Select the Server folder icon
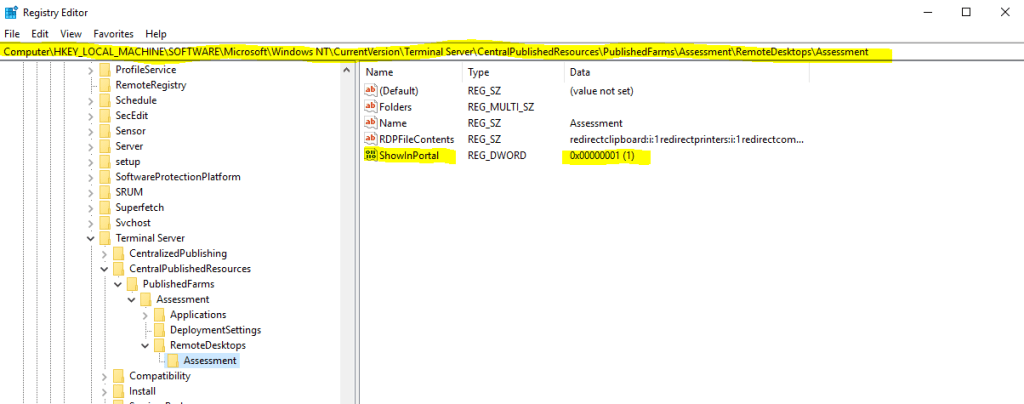 point(104,146)
